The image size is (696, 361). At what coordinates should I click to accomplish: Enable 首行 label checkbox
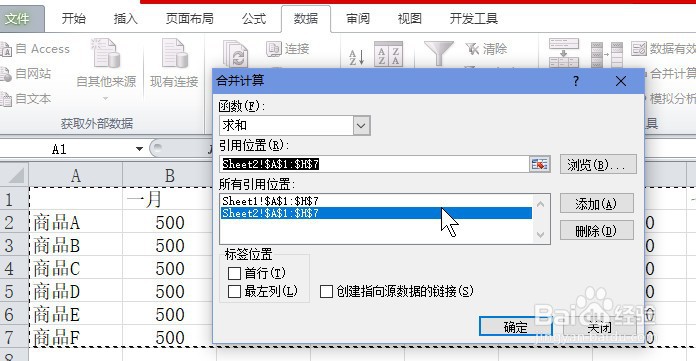pos(234,273)
